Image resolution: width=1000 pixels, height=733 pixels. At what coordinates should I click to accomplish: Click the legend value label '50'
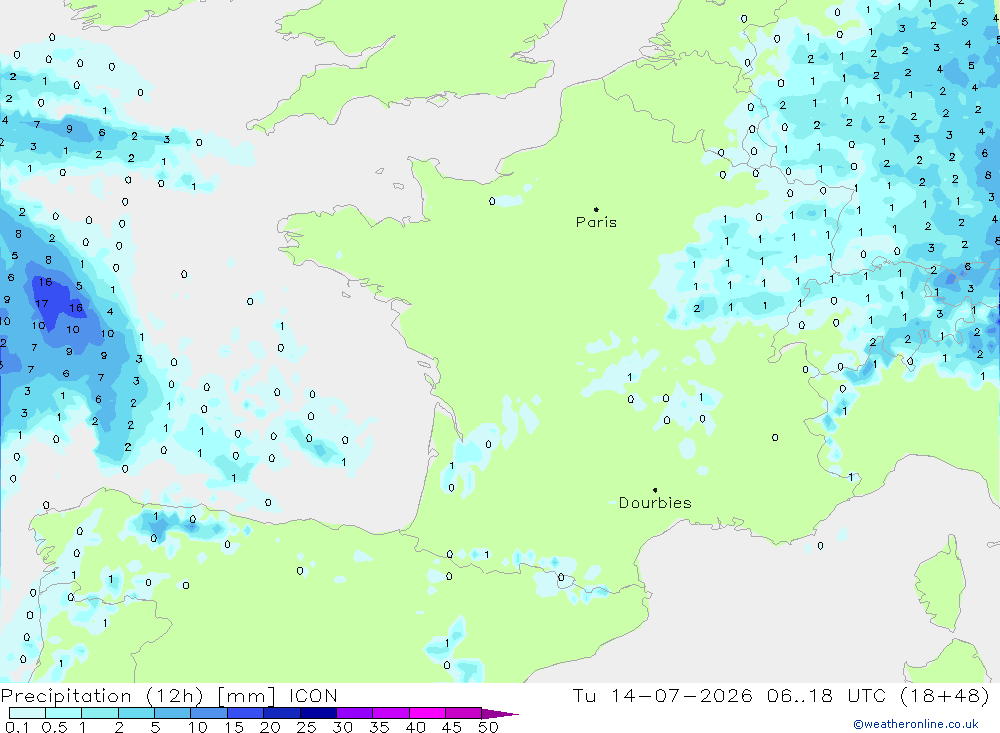pyautogui.click(x=488, y=727)
